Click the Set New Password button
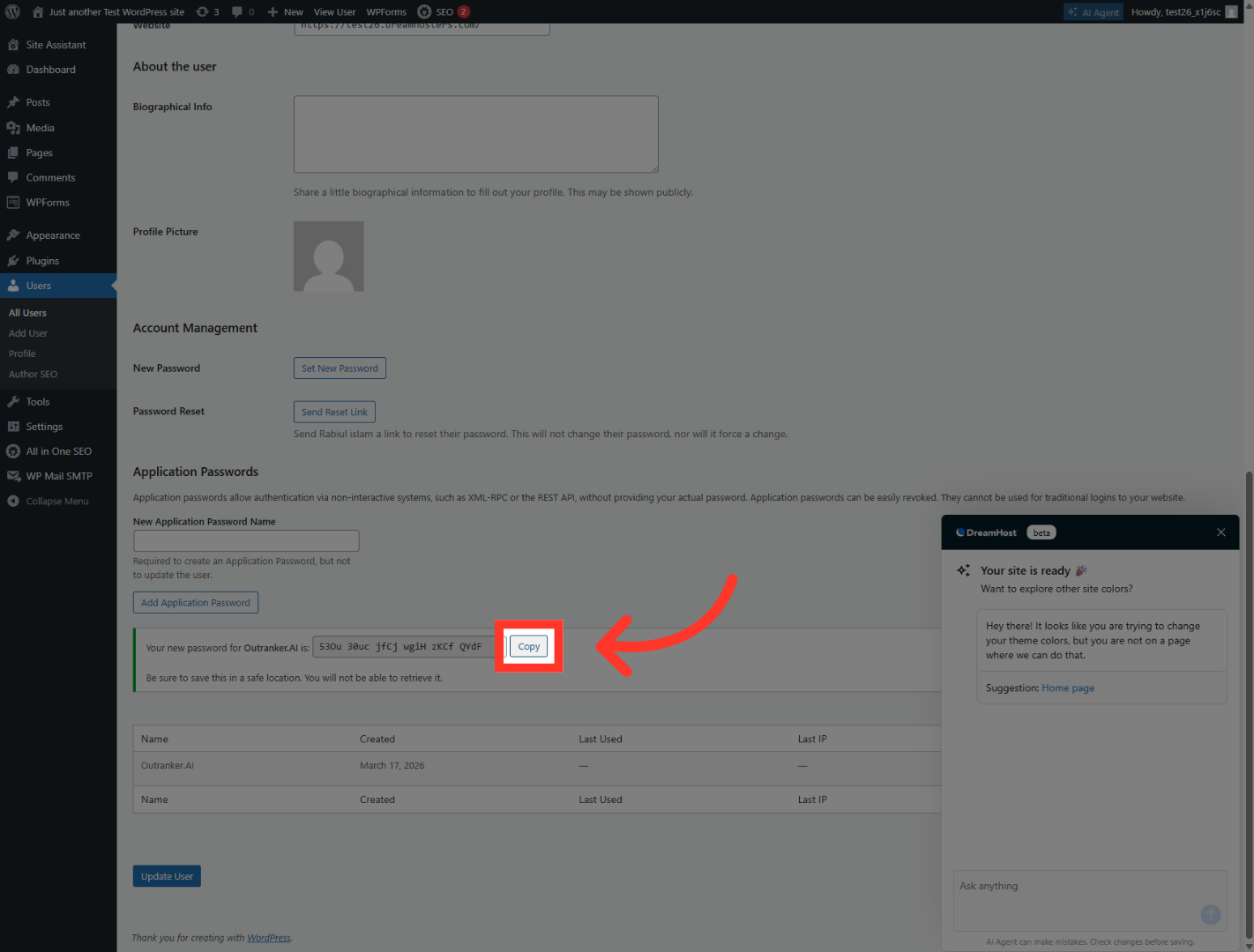This screenshot has height=952, width=1254. click(x=340, y=368)
